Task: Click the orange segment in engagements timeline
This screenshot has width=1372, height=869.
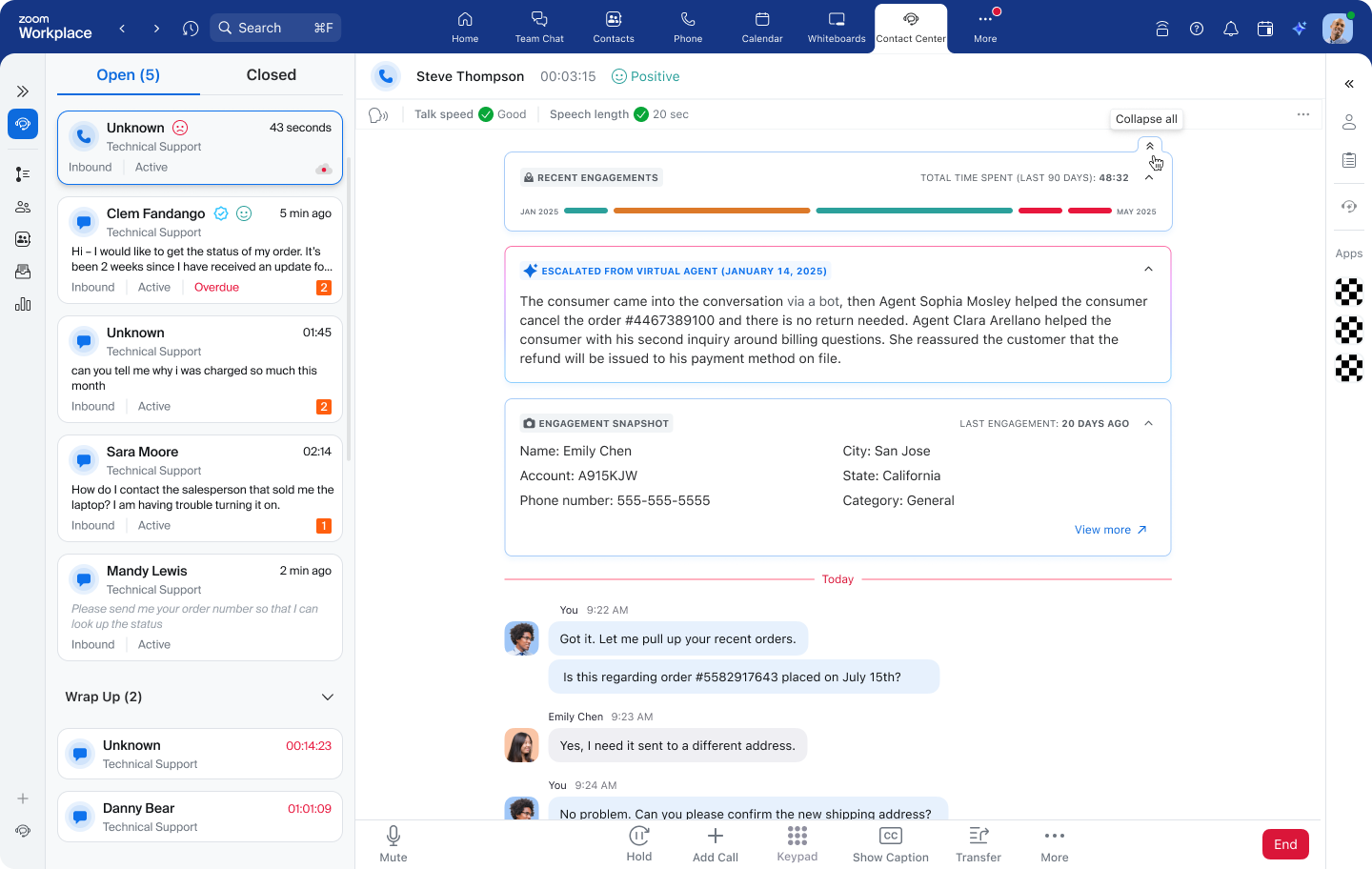Action: tap(711, 211)
